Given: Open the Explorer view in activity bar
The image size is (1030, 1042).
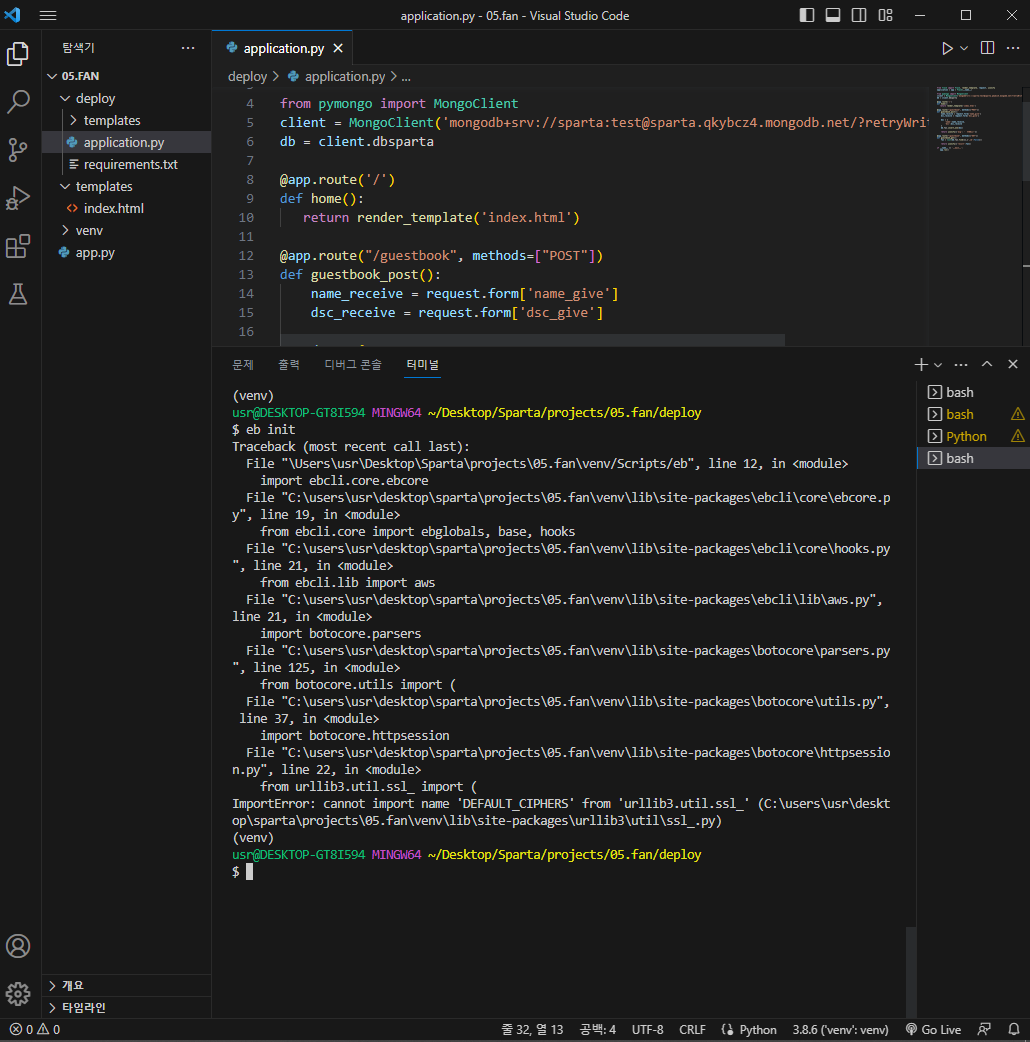Looking at the screenshot, I should click(x=18, y=54).
